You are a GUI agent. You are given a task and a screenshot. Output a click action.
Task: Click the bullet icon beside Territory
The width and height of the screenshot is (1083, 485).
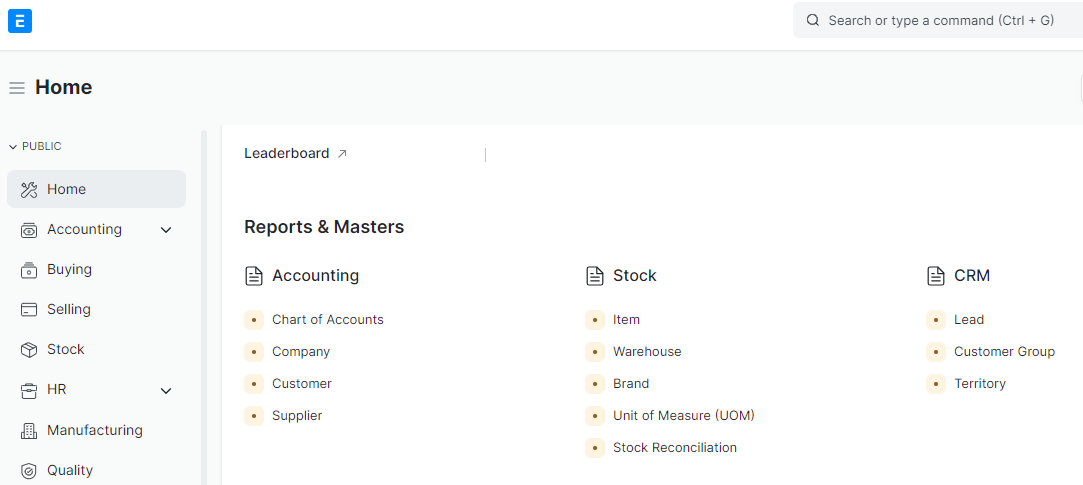pyautogui.click(x=936, y=383)
